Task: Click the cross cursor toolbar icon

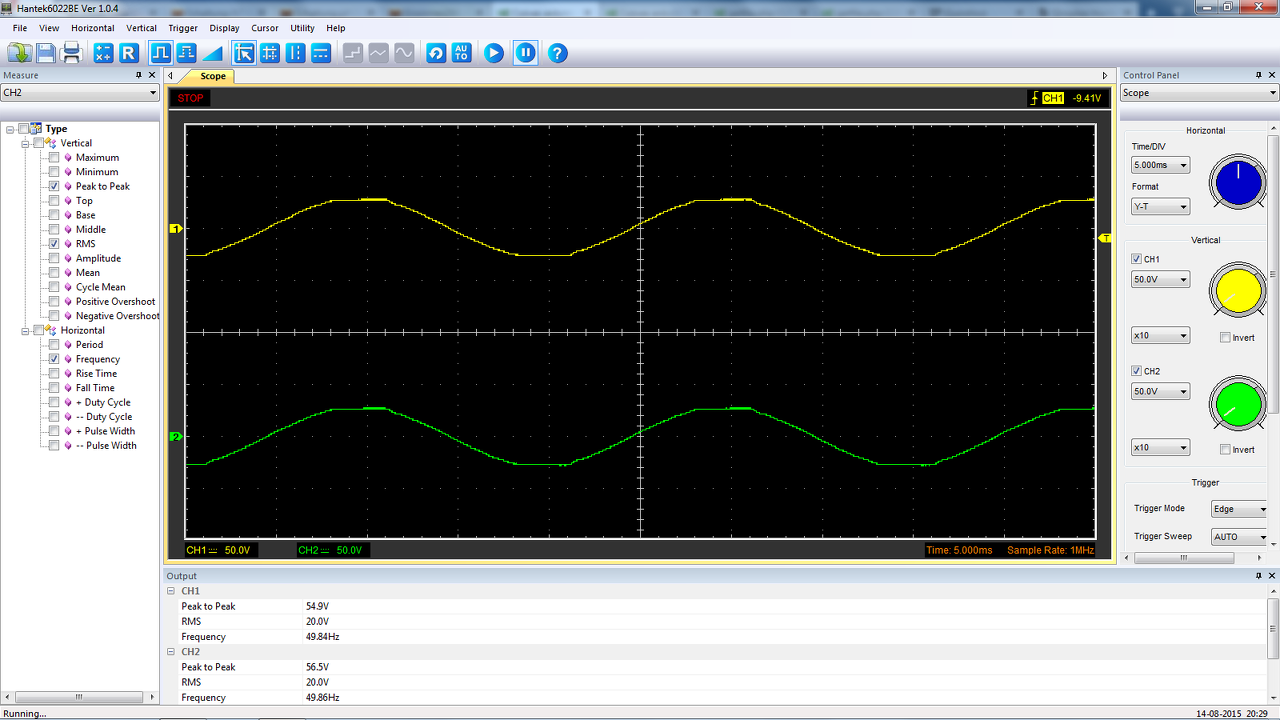Action: 244,53
